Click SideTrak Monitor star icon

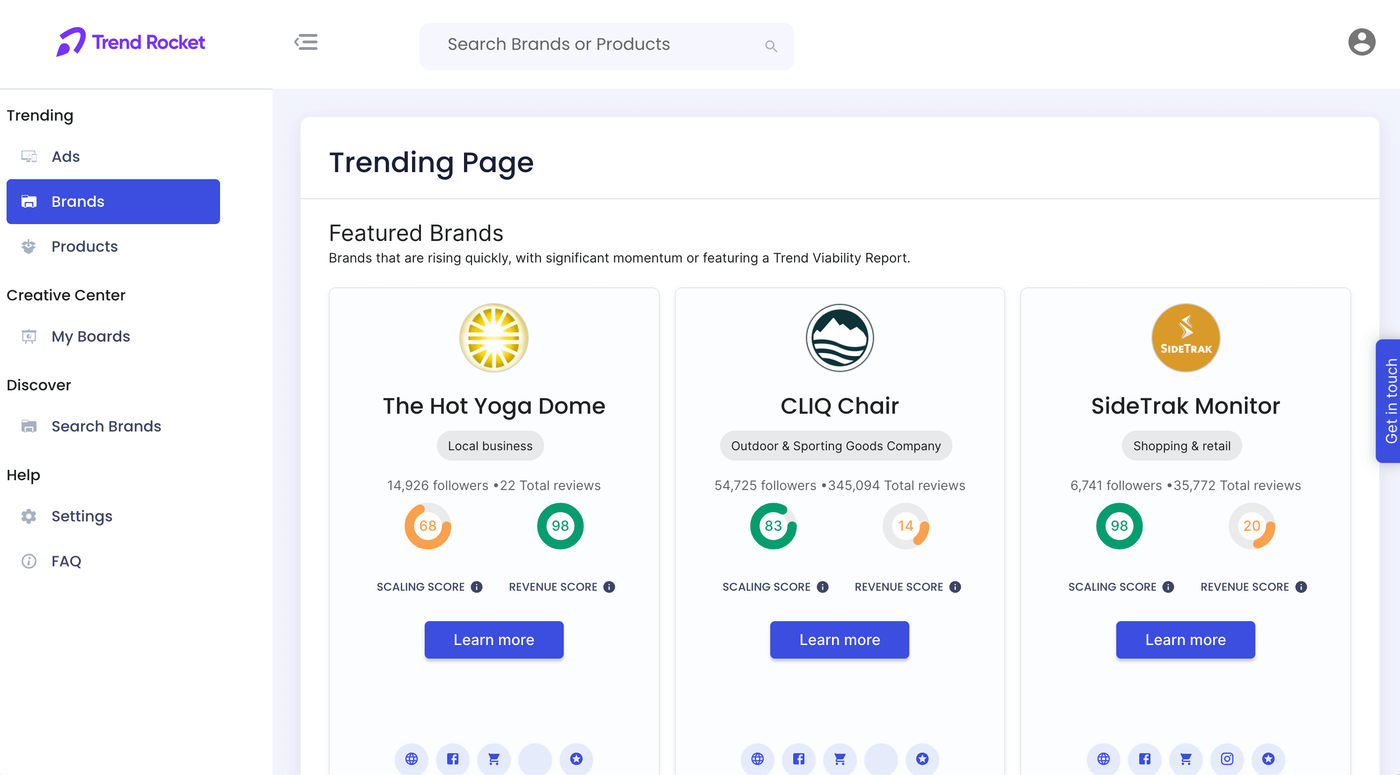click(x=1268, y=759)
